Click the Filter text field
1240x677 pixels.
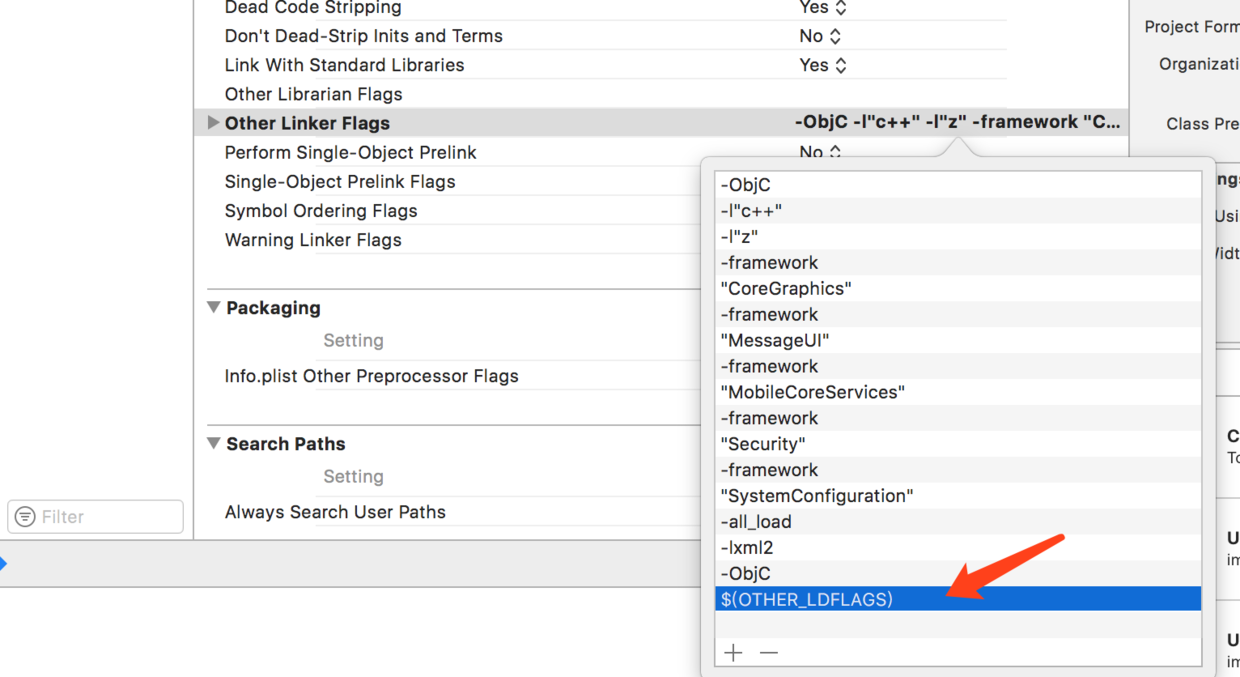96,517
